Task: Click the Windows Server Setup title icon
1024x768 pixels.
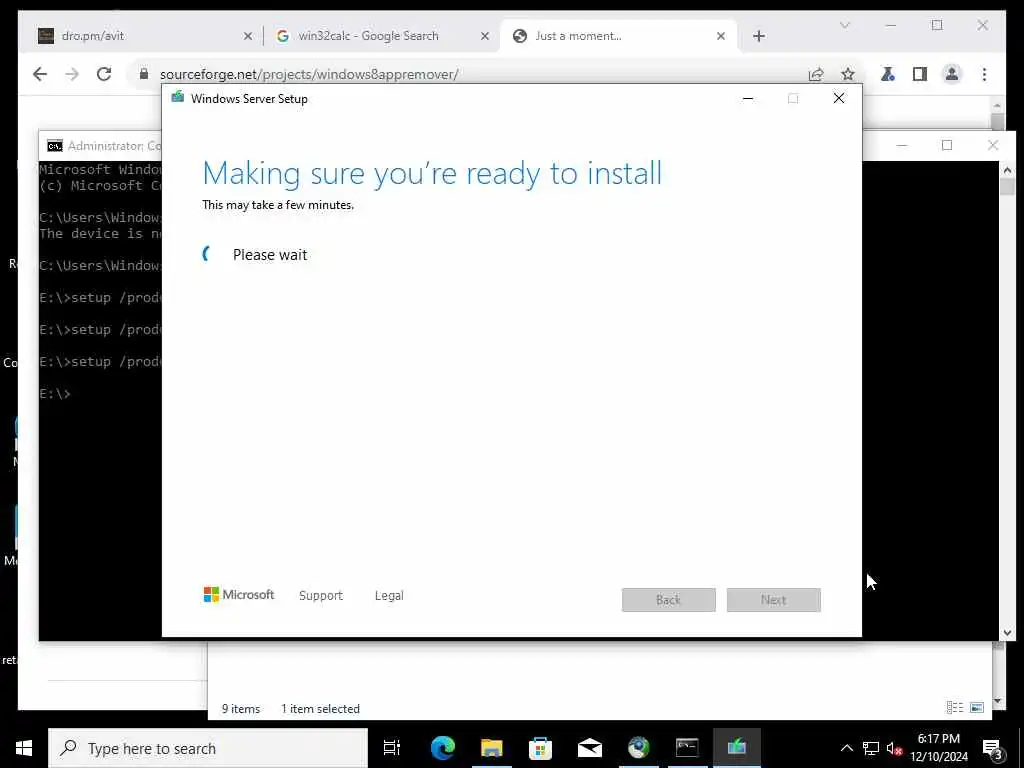Action: [178, 98]
